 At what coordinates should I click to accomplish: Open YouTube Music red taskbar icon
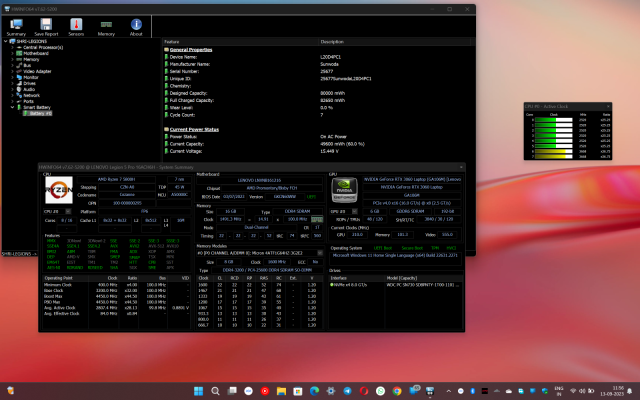265,391
